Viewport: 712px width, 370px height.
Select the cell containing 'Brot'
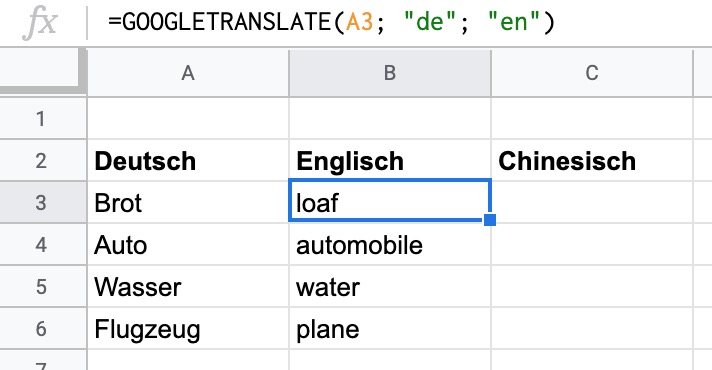click(188, 202)
